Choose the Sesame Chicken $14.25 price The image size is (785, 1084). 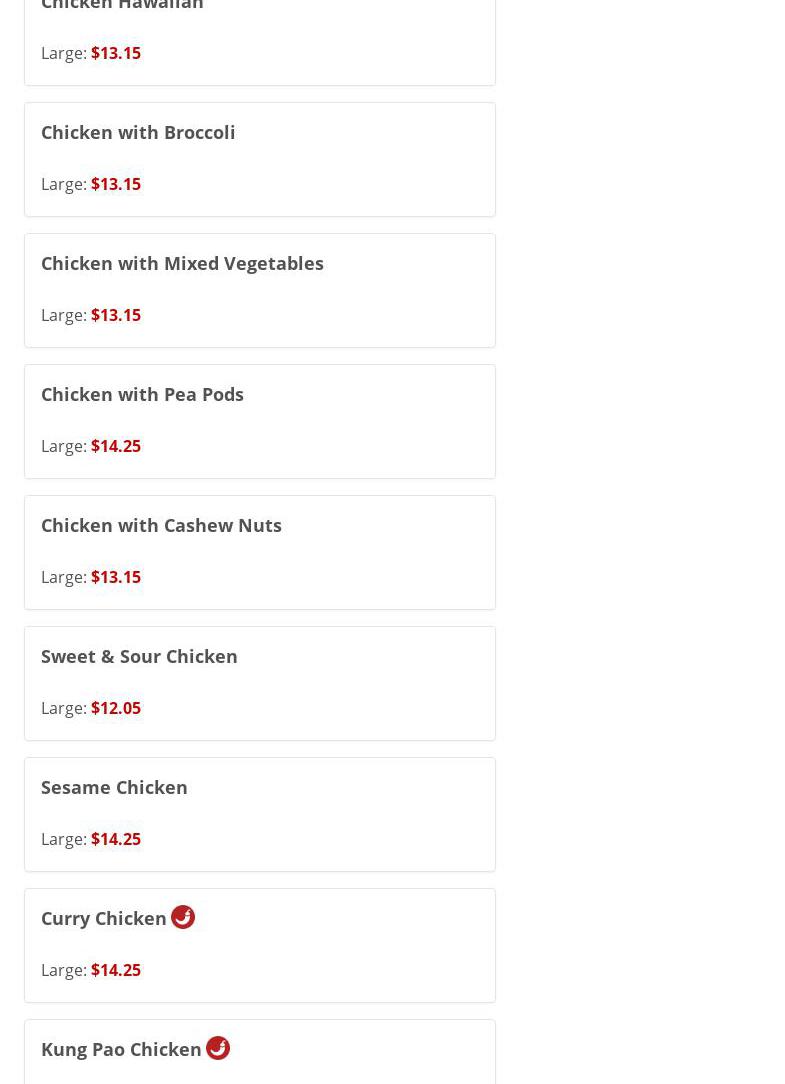pyautogui.click(x=116, y=839)
